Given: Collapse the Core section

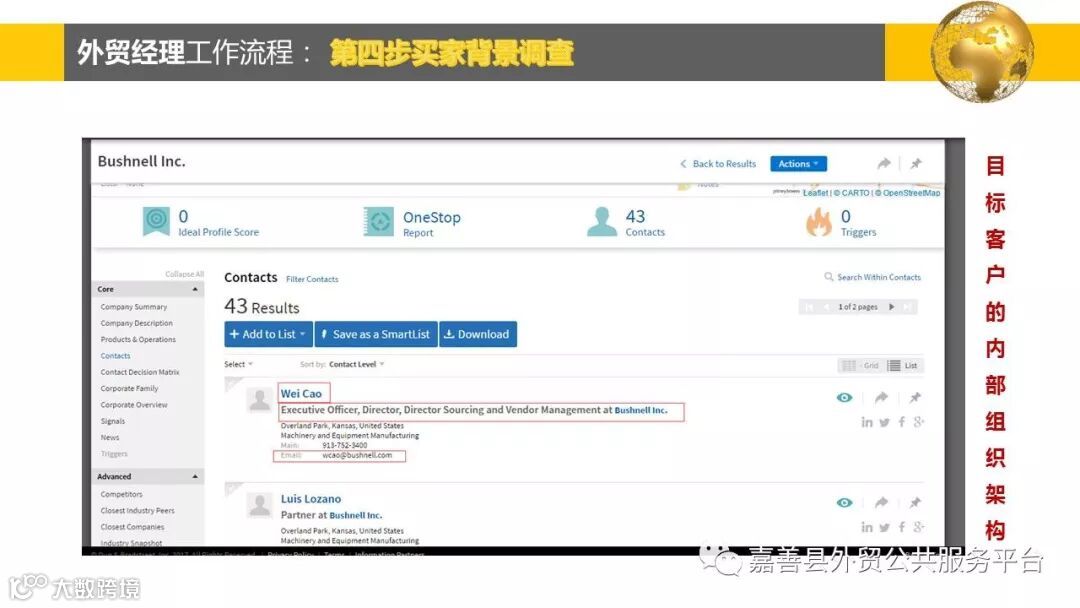Looking at the screenshot, I should (195, 289).
